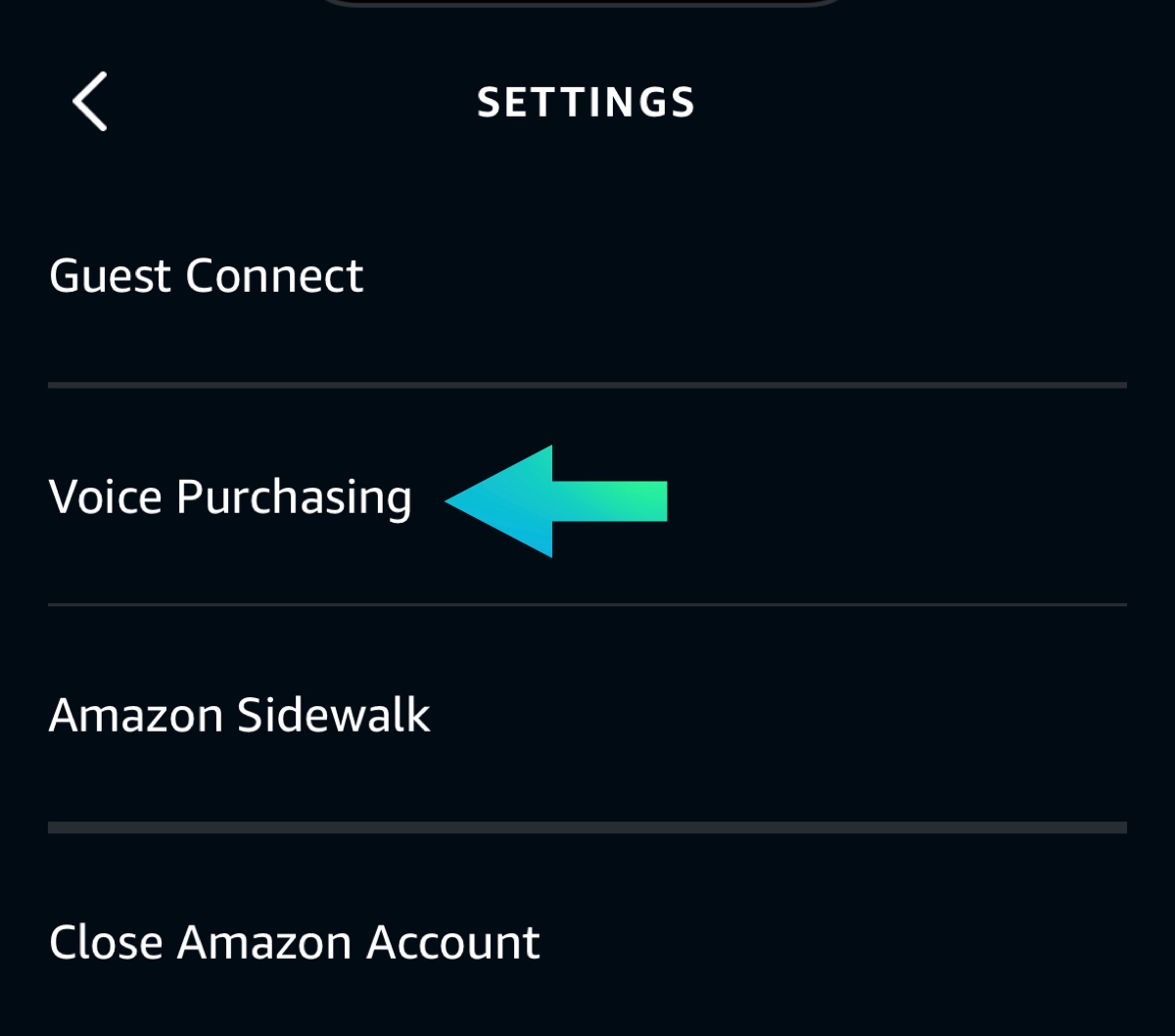Open the Guest Connect settings
Screen dimensions: 1175x1036
tap(206, 276)
